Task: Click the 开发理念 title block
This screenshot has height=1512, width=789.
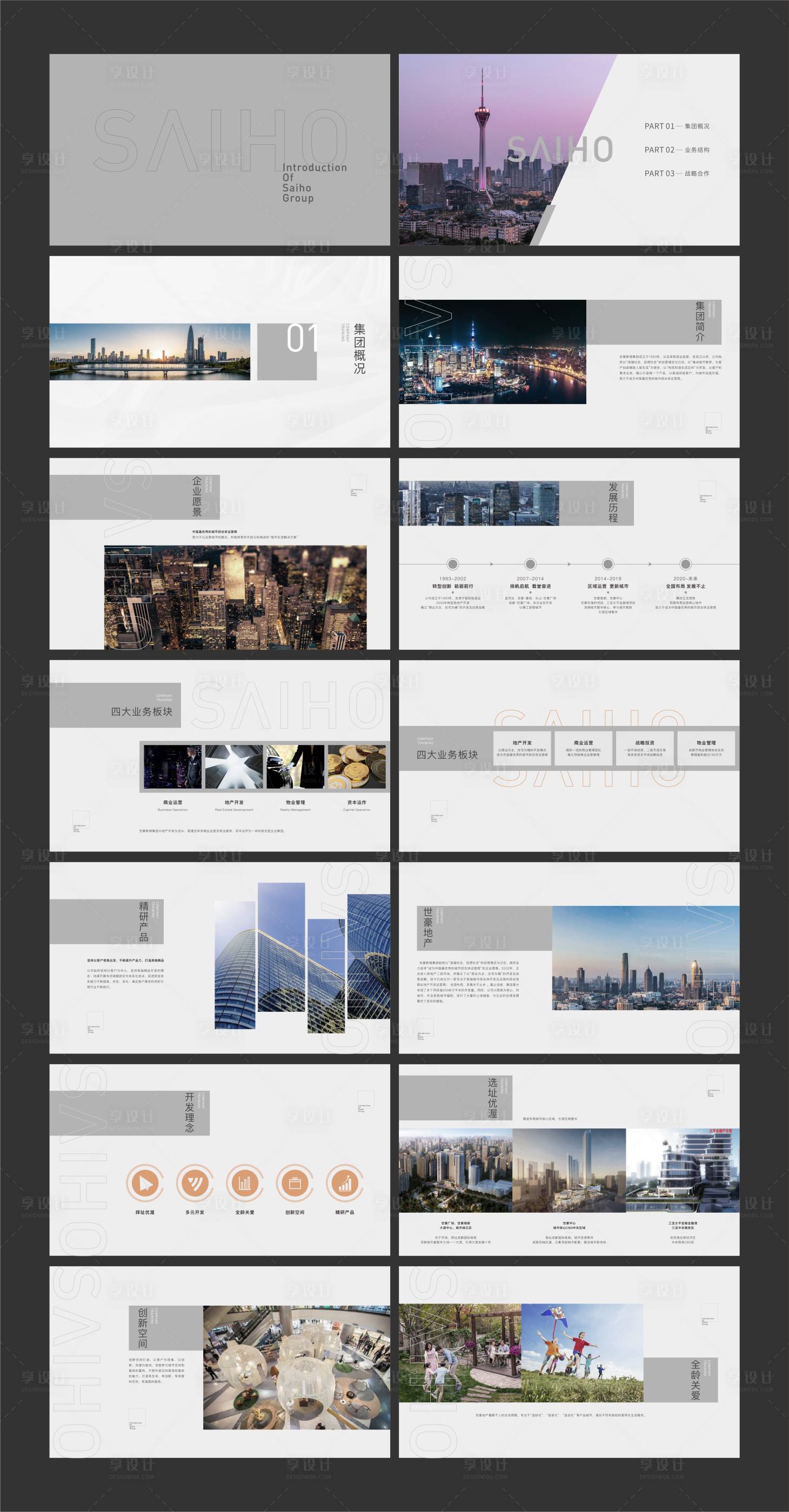Action: coord(129,1113)
